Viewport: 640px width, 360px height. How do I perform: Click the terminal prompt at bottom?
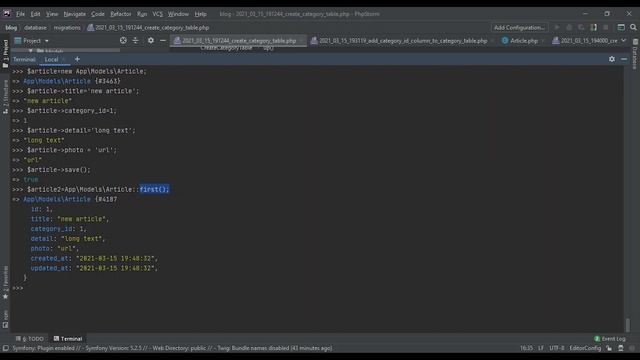click(18, 288)
